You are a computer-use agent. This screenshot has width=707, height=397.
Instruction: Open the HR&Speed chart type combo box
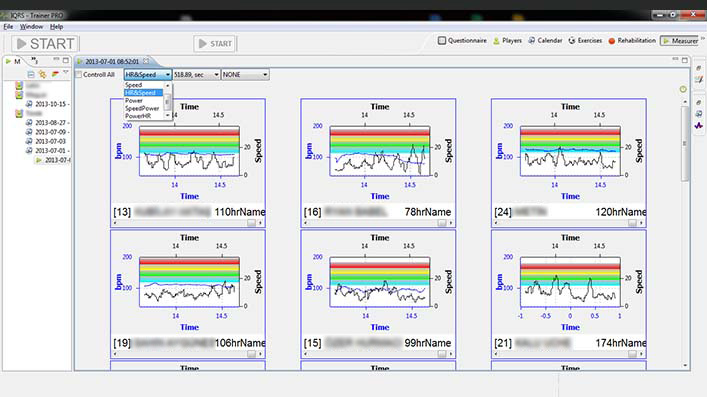click(147, 74)
